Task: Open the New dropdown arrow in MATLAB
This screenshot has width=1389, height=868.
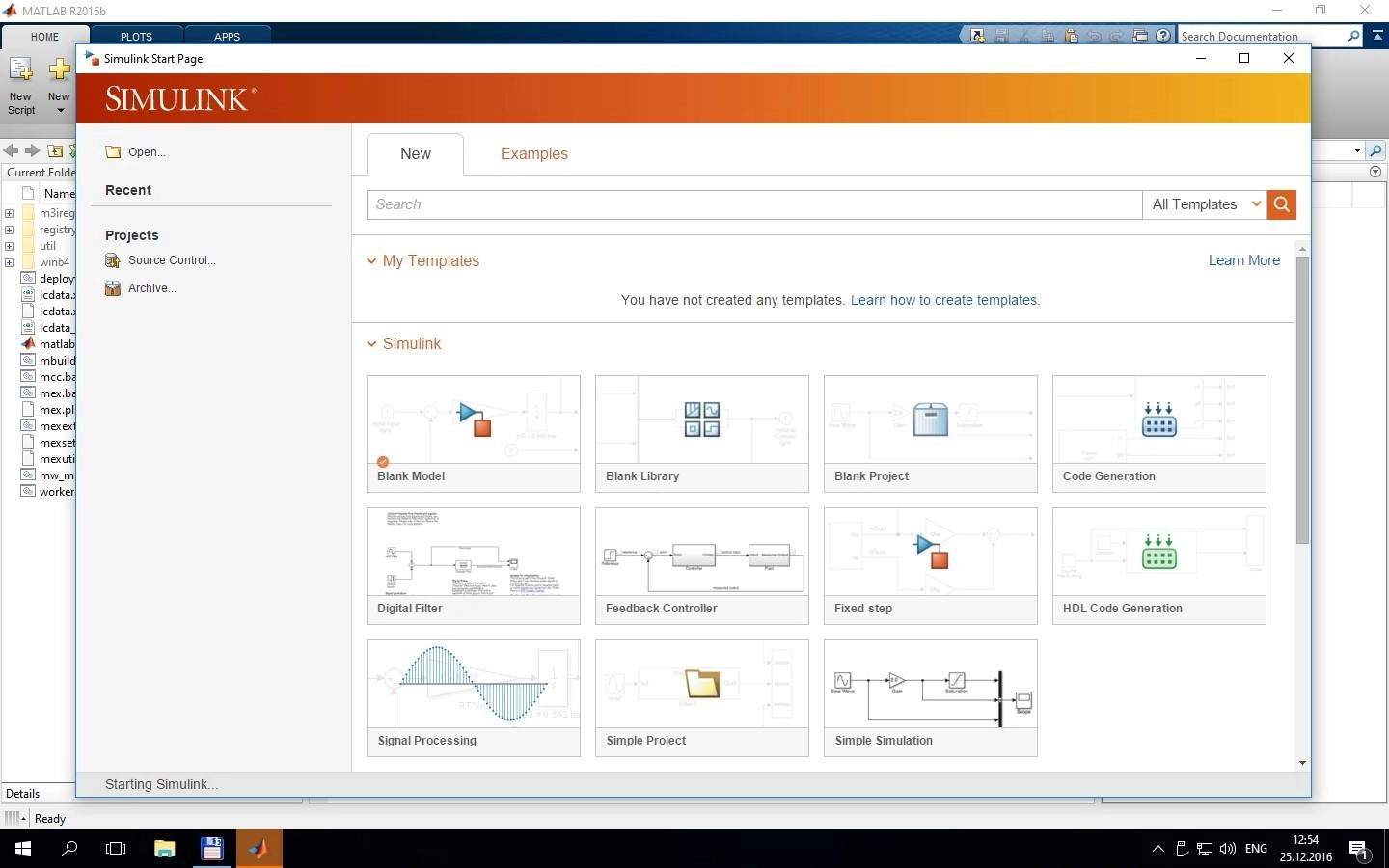Action: point(60,110)
